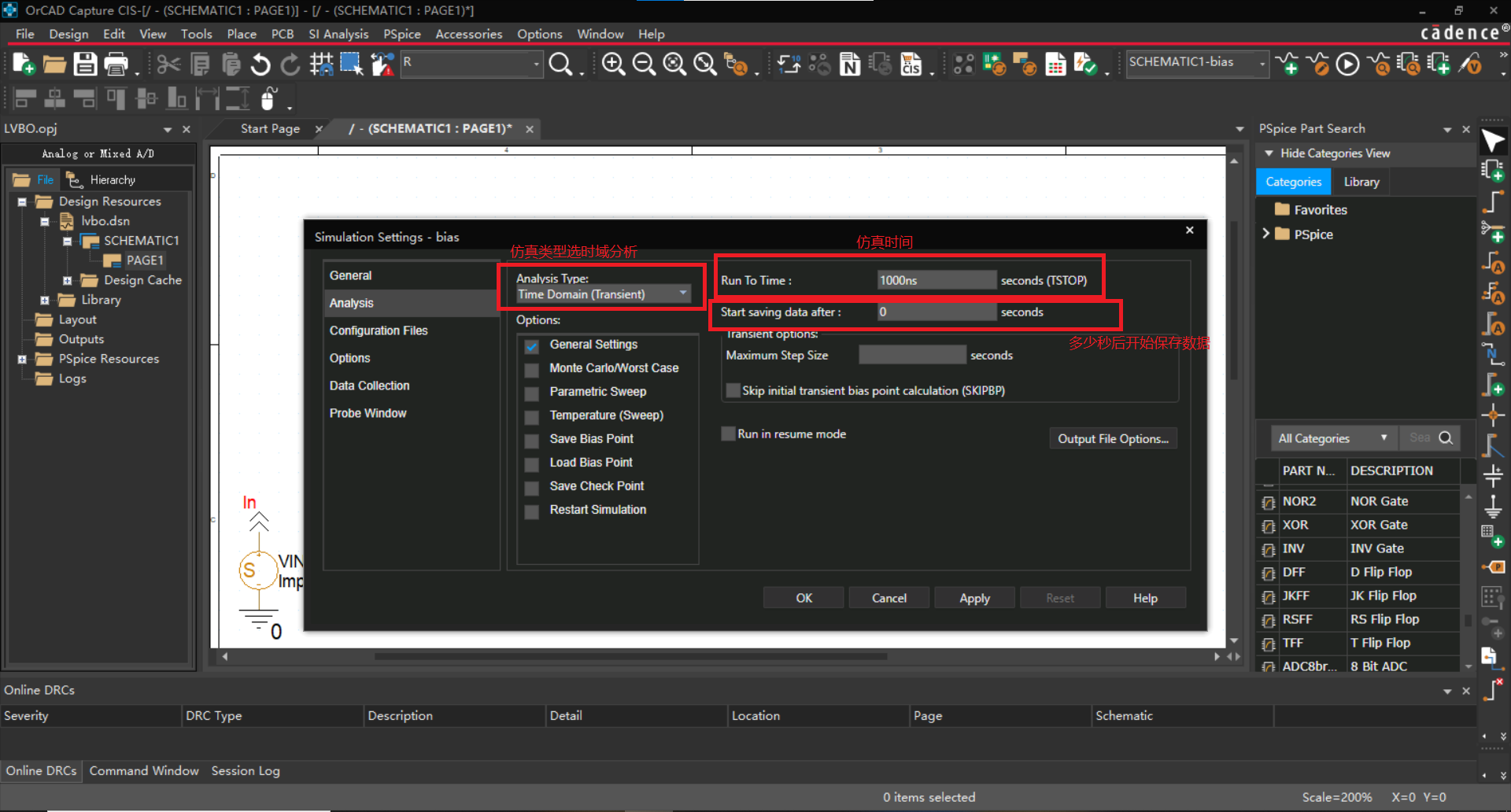Screen dimensions: 1511x812
Task: Click the Place Part tool icon
Action: (x=1493, y=171)
